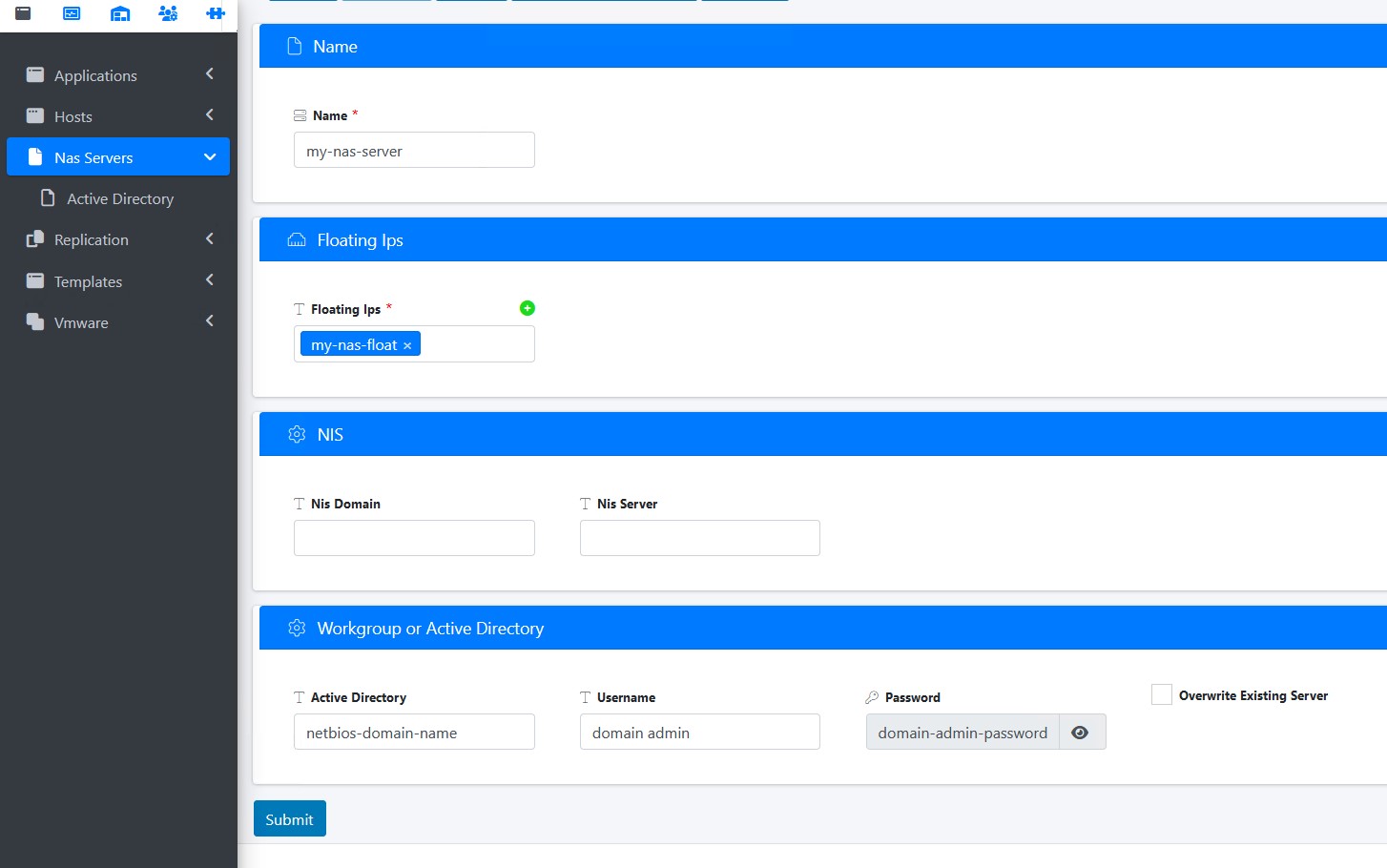
Task: Click the Templates sidebar icon
Action: pyautogui.click(x=35, y=280)
